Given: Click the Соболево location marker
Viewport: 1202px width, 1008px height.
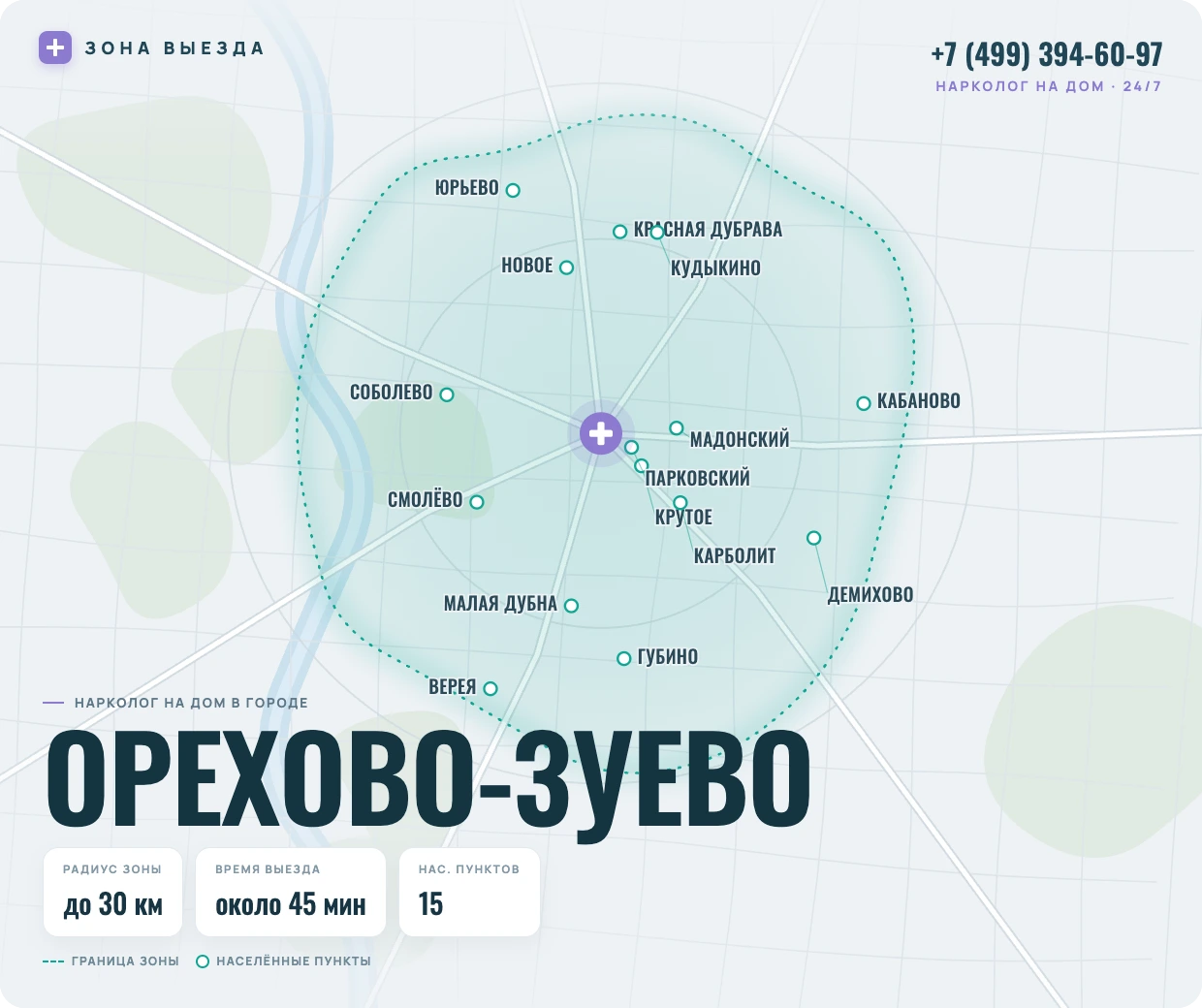Looking at the screenshot, I should (x=447, y=394).
